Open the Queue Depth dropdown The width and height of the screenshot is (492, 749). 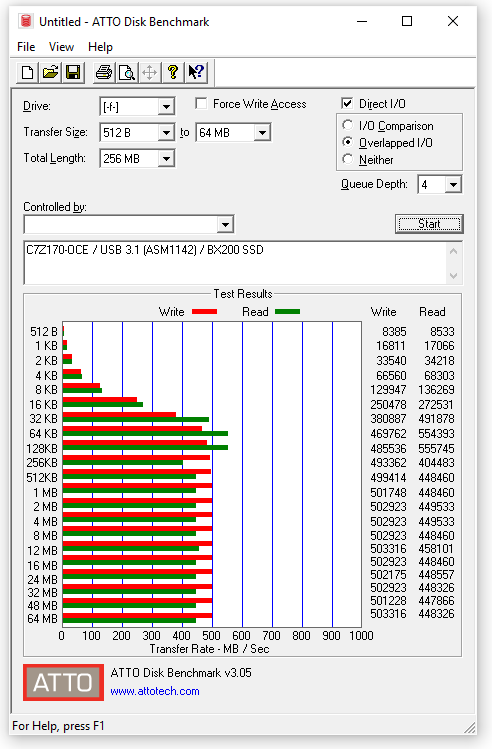click(453, 184)
